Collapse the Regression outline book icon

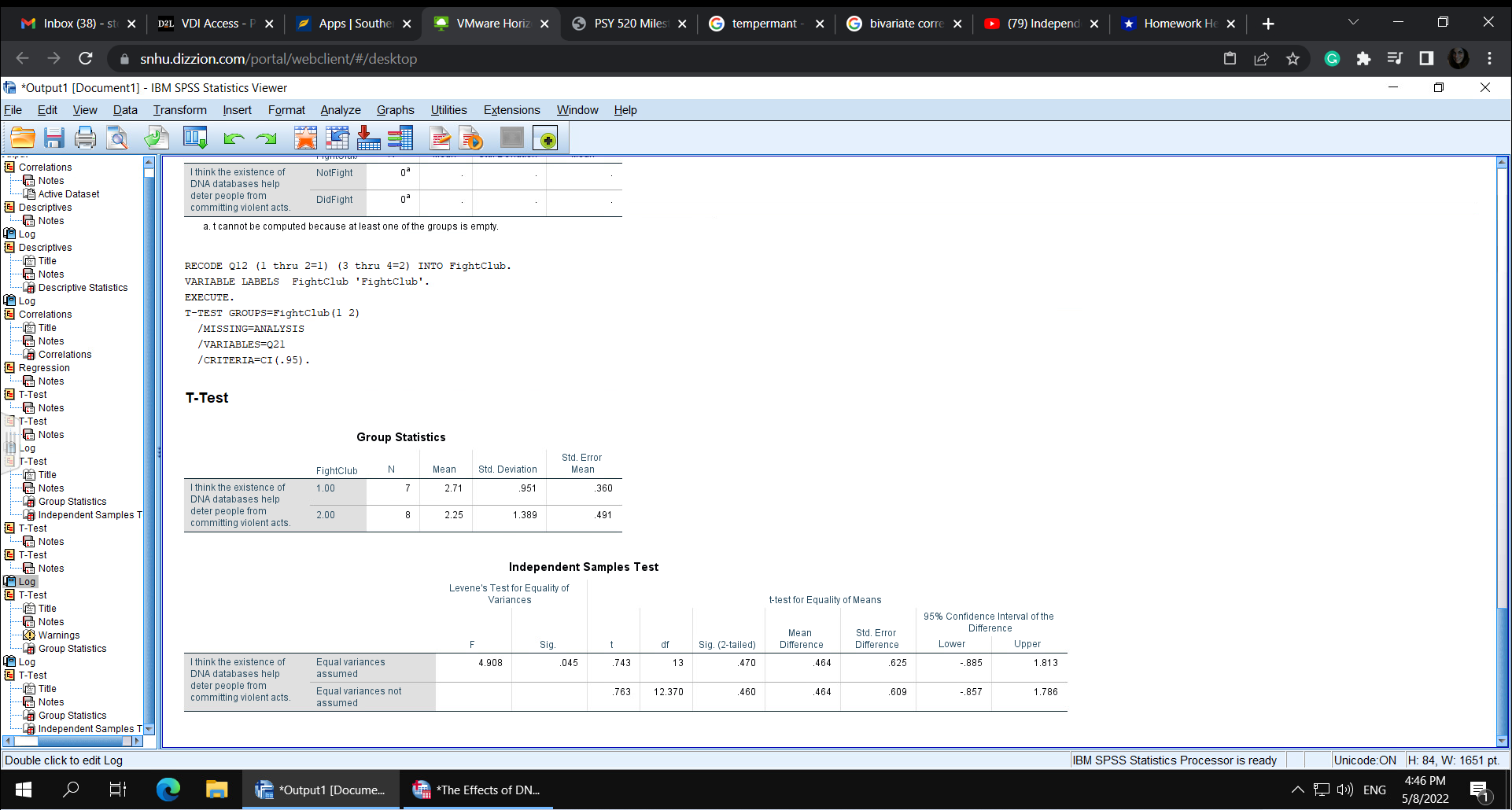tap(9, 367)
